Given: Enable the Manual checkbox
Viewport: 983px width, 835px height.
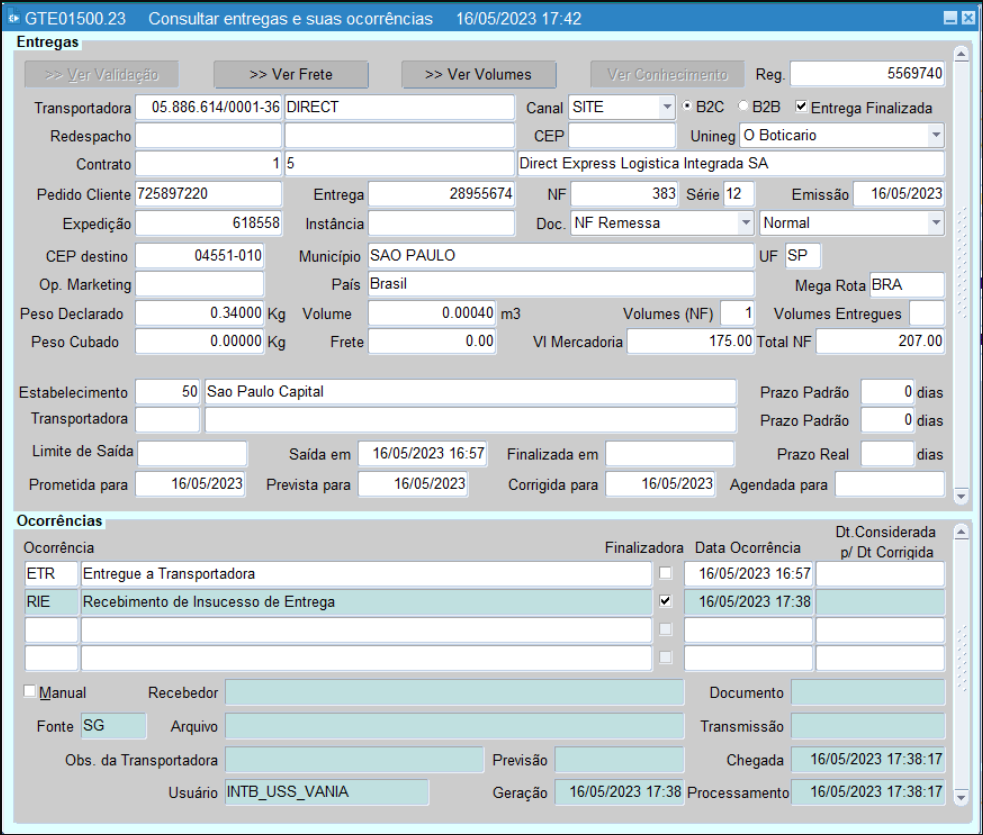Looking at the screenshot, I should (x=29, y=691).
